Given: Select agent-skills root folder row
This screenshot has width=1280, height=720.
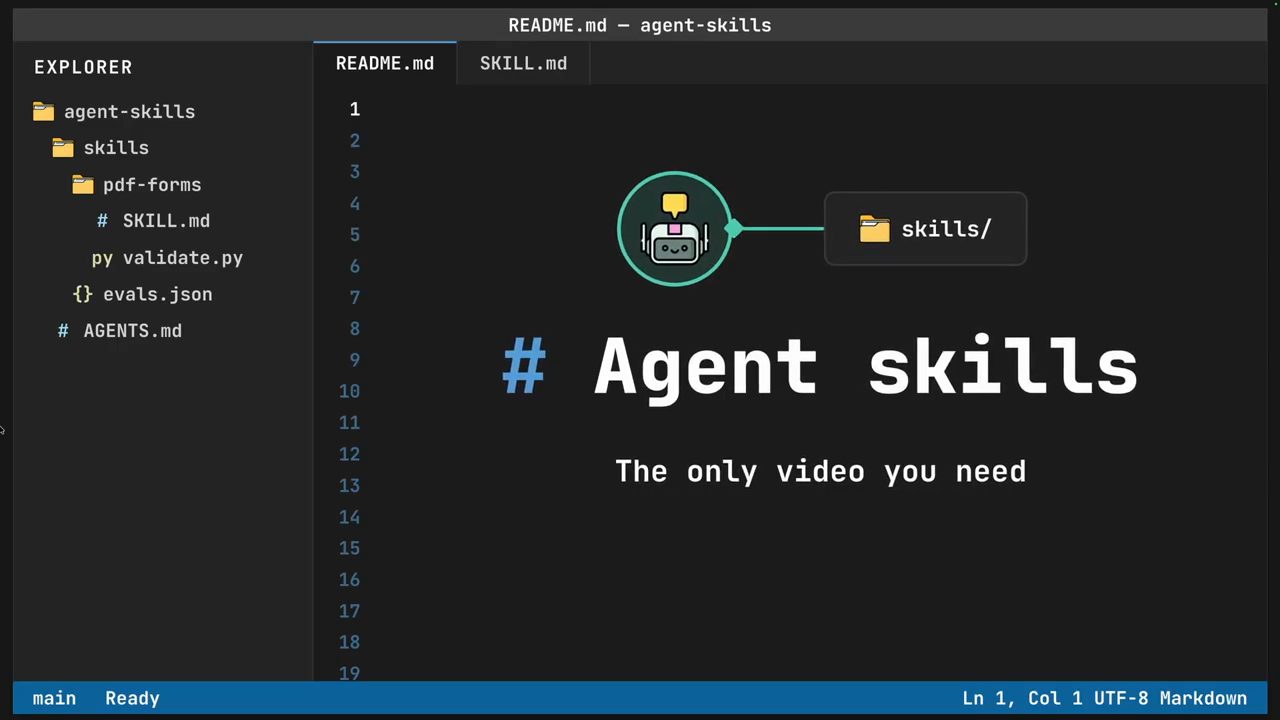Looking at the screenshot, I should tap(163, 111).
